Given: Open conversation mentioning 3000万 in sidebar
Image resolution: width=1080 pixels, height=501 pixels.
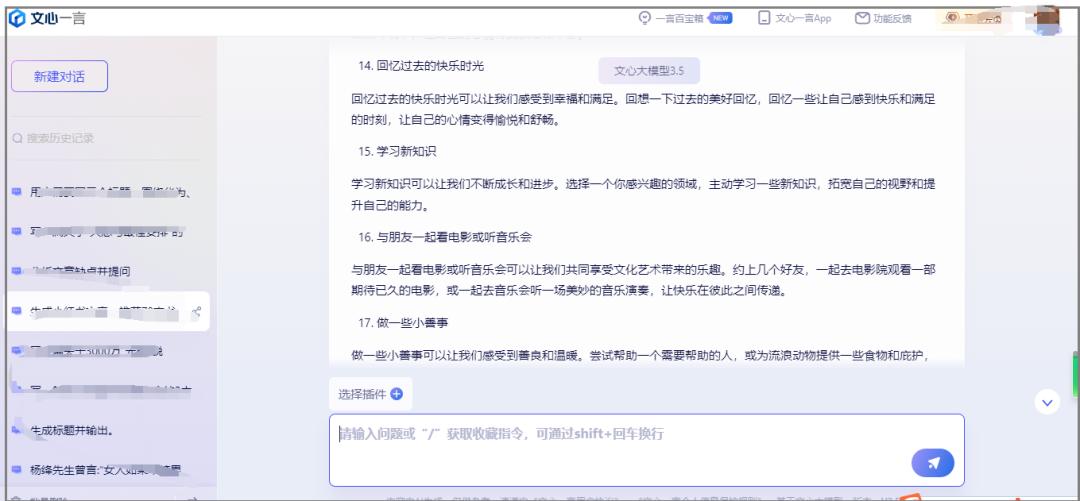Looking at the screenshot, I should click(x=96, y=351).
